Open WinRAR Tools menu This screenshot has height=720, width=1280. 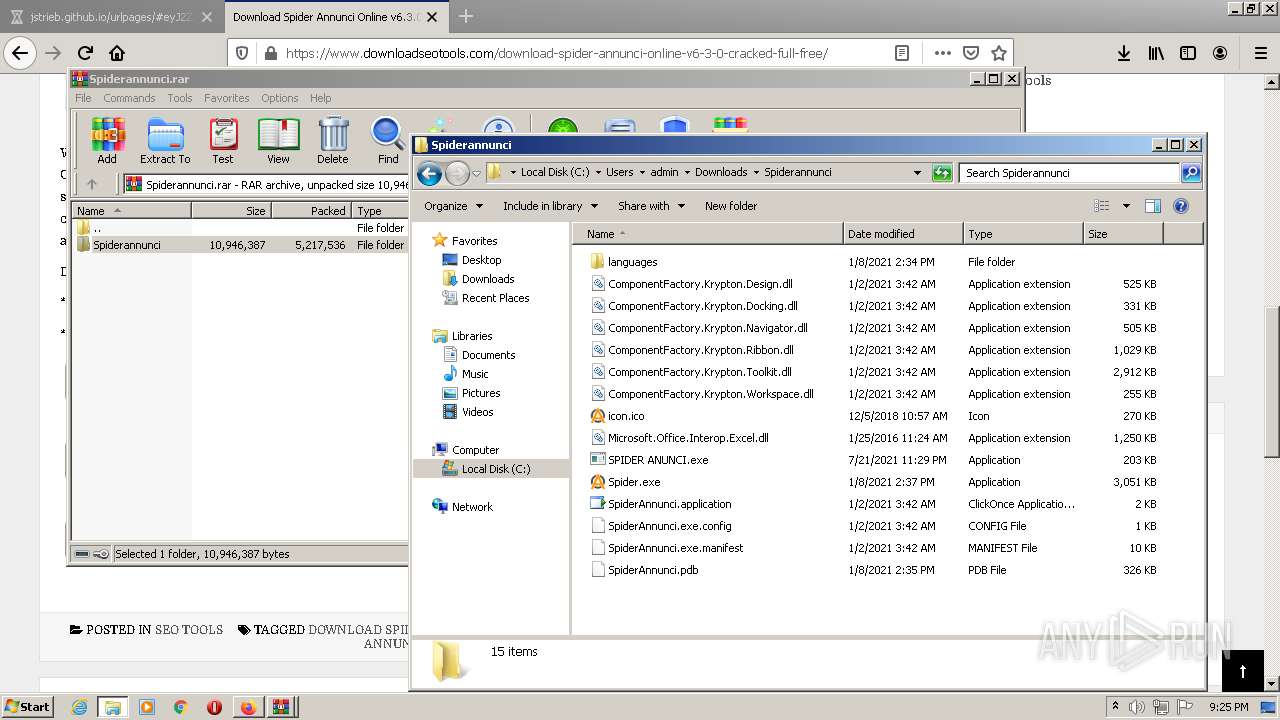point(180,98)
